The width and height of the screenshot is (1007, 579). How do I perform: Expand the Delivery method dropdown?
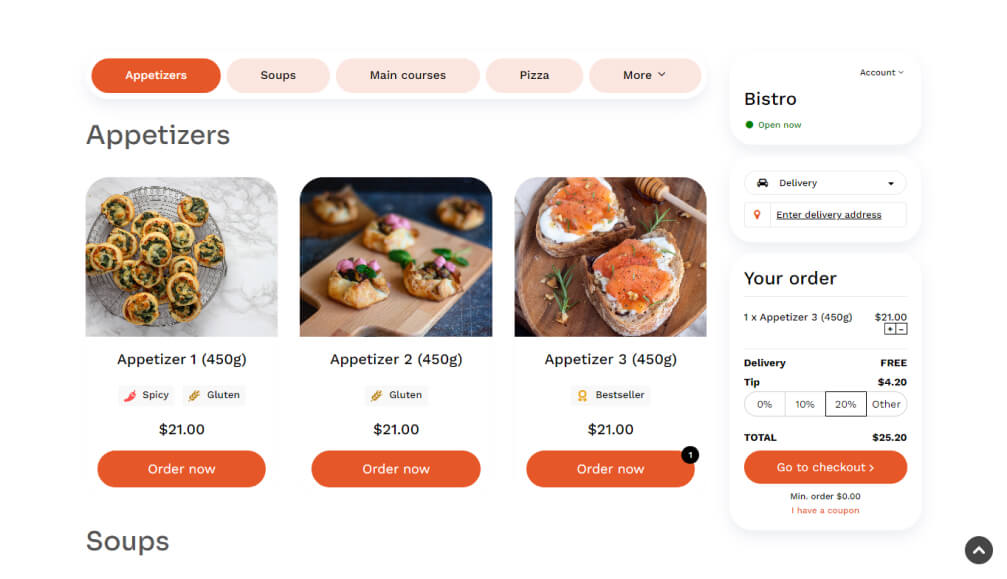pyautogui.click(x=825, y=182)
